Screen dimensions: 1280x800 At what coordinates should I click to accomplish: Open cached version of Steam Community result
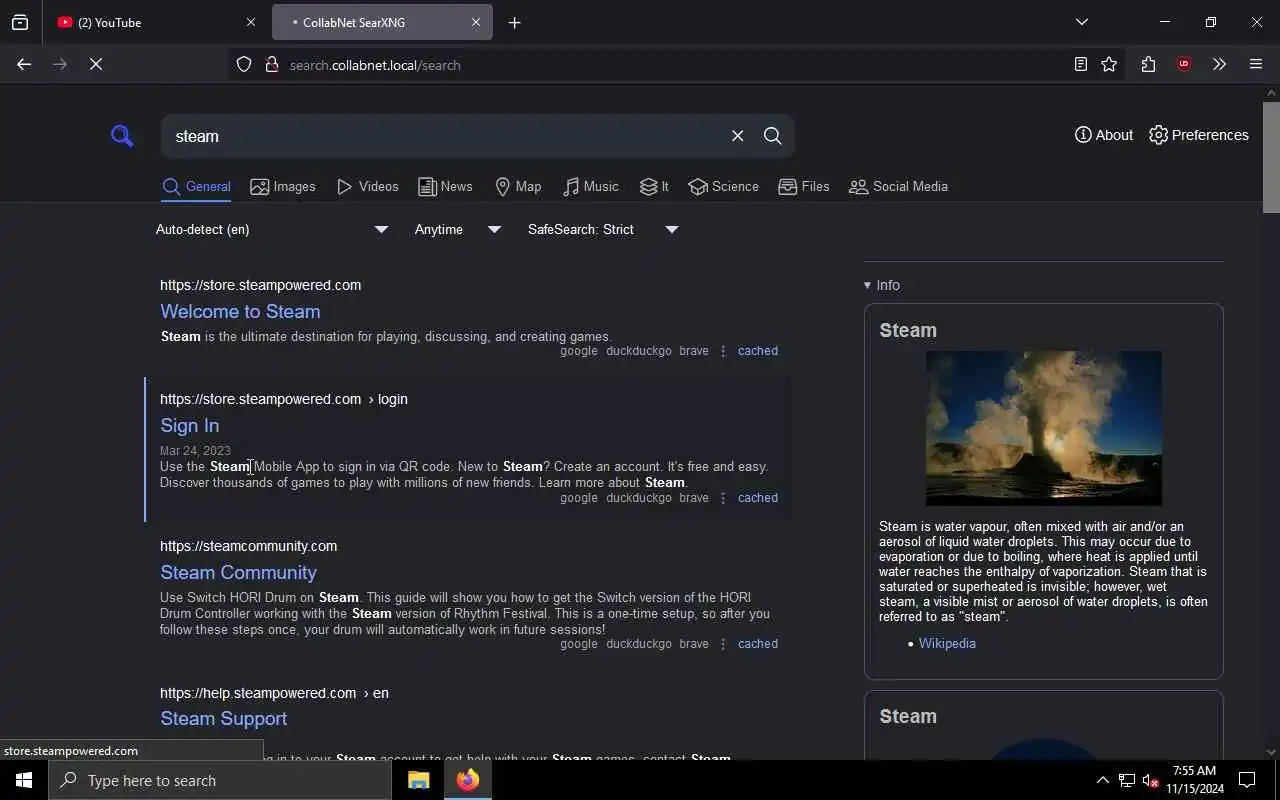758,644
